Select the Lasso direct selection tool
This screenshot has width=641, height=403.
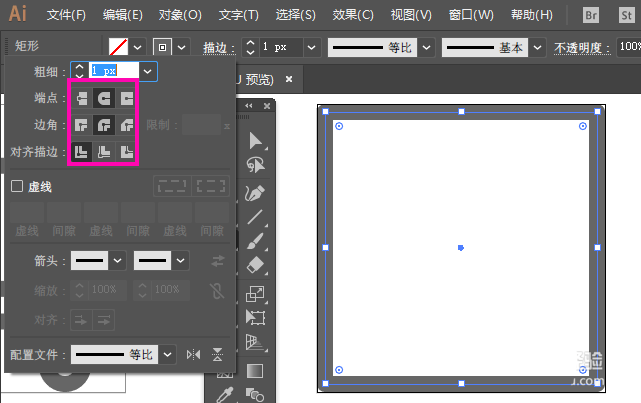[256, 165]
